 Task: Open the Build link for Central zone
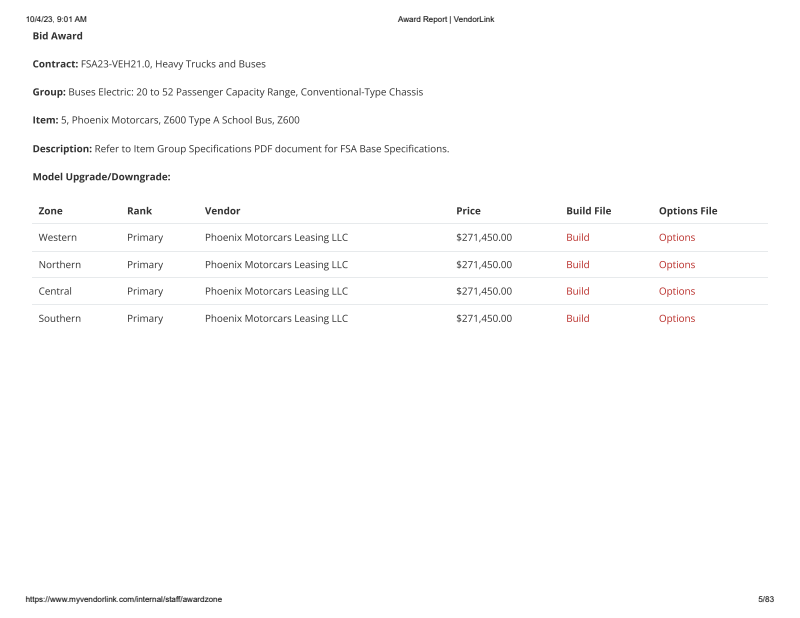pyautogui.click(x=577, y=292)
